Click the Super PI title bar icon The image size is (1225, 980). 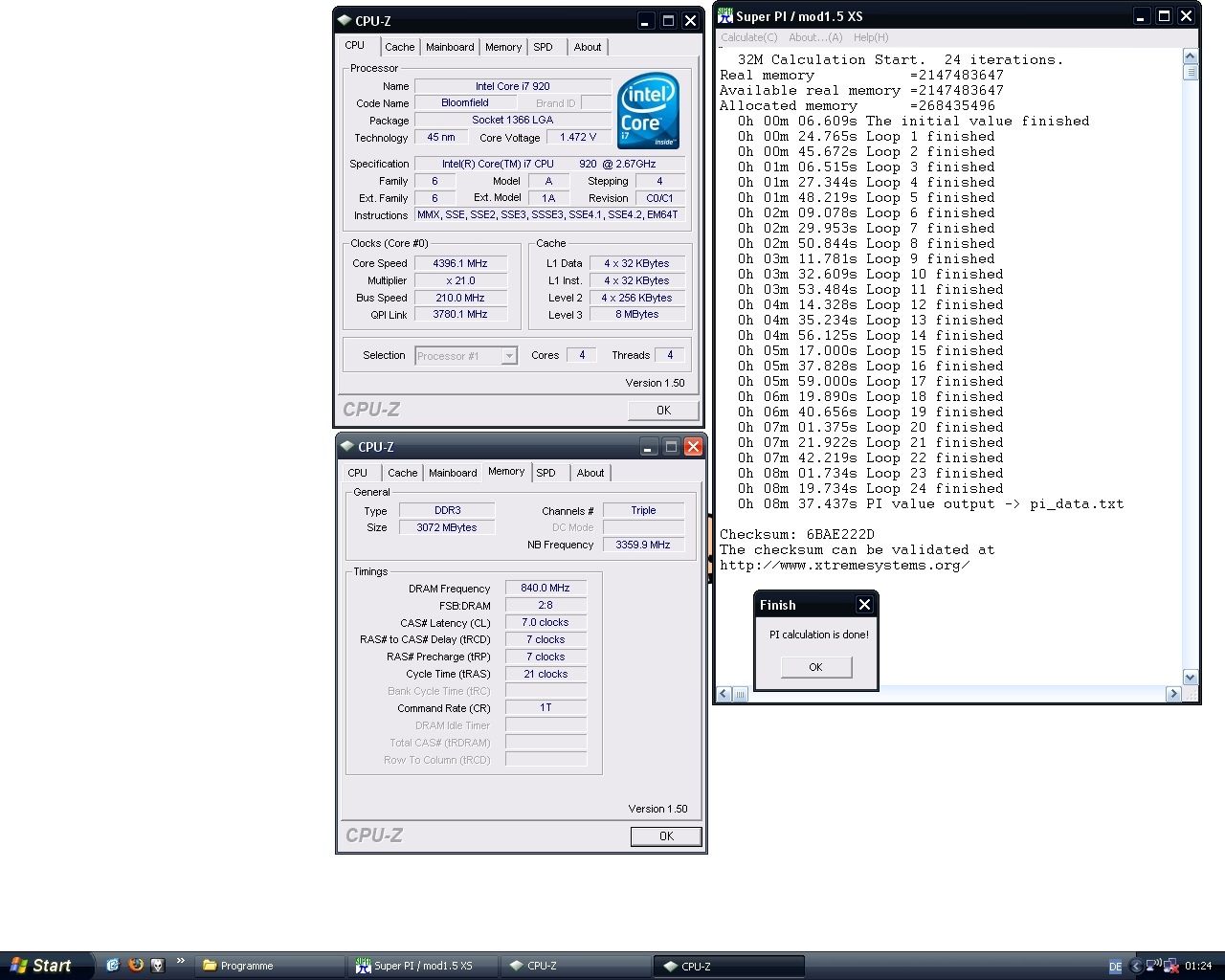pyautogui.click(x=725, y=15)
